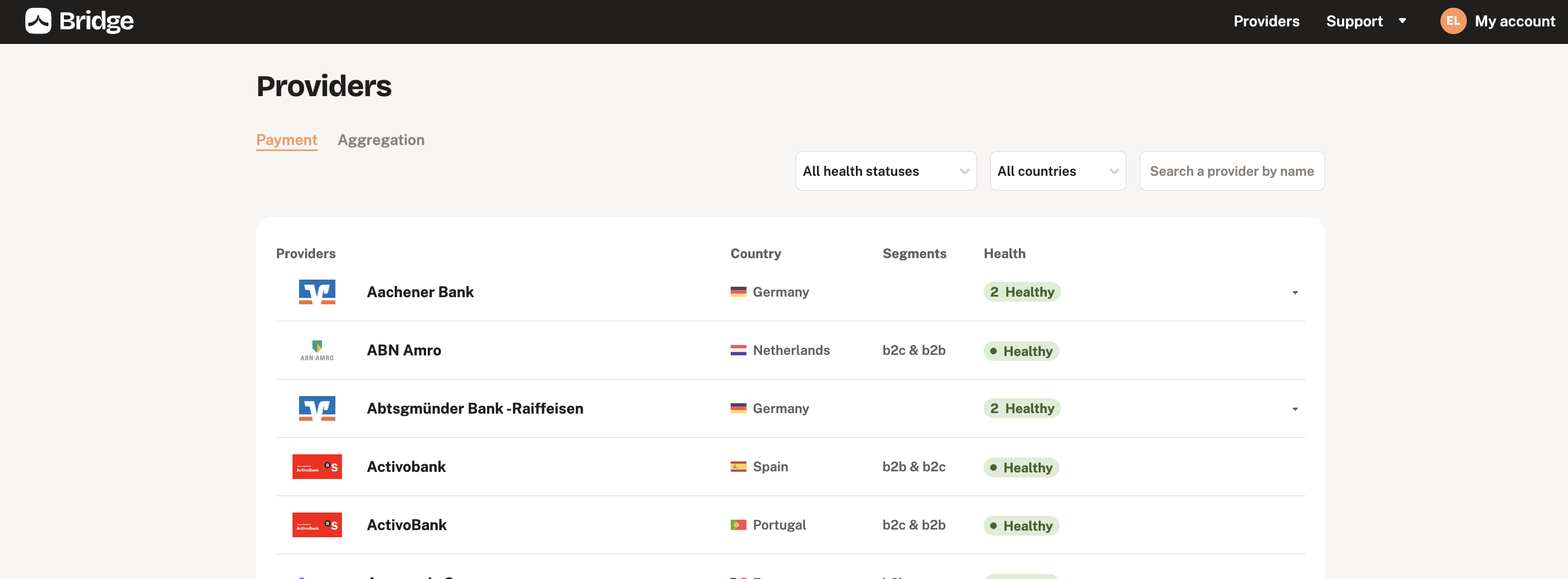Click the ActivoBank Portugal row logo
The height and width of the screenshot is (579, 1568).
[317, 525]
